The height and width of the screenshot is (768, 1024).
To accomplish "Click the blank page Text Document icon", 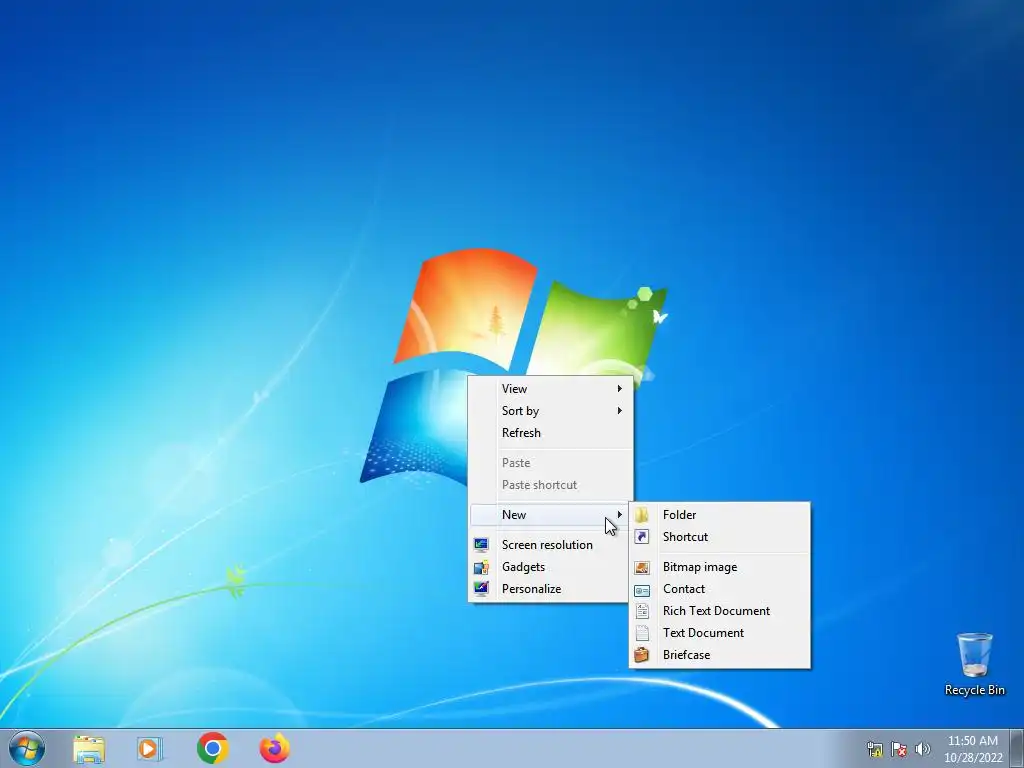I will [x=642, y=633].
